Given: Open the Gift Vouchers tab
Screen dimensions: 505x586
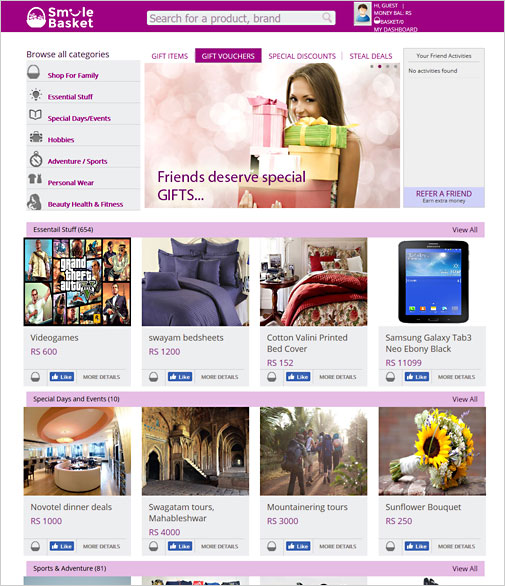Looking at the screenshot, I should (x=228, y=56).
